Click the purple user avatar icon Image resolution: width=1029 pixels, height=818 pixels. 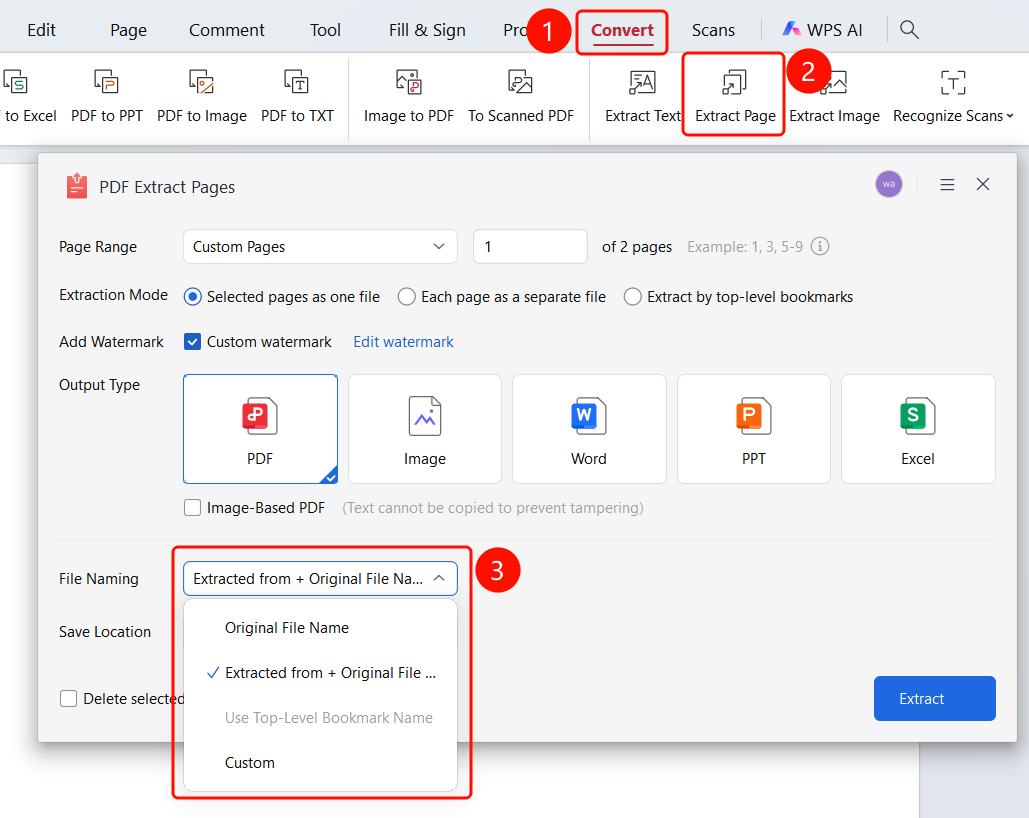tap(889, 184)
